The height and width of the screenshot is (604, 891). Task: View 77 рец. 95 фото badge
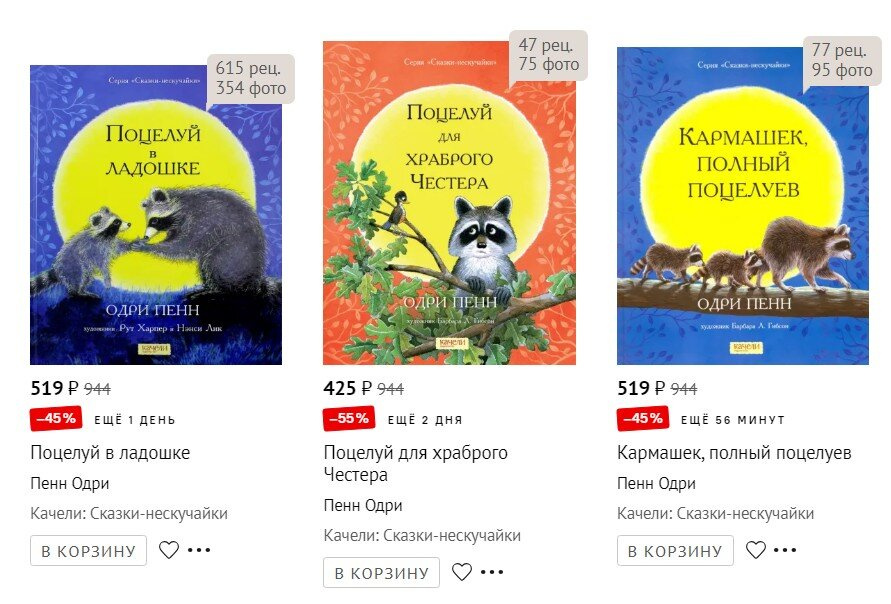[842, 60]
